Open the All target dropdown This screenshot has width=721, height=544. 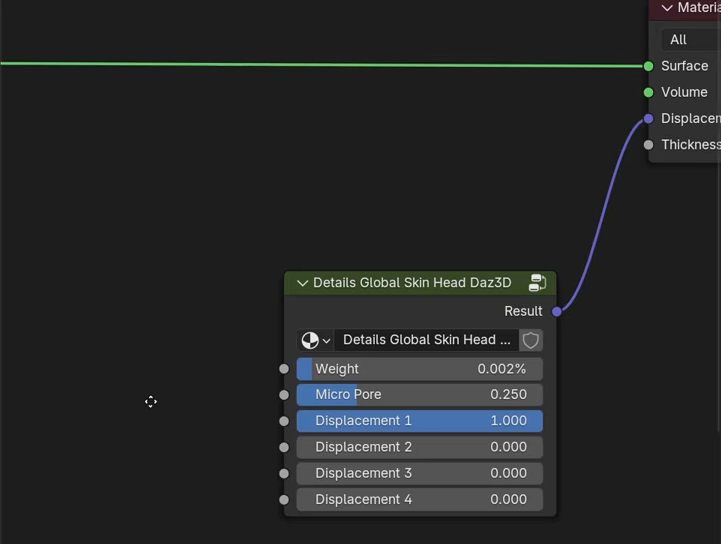coord(691,40)
